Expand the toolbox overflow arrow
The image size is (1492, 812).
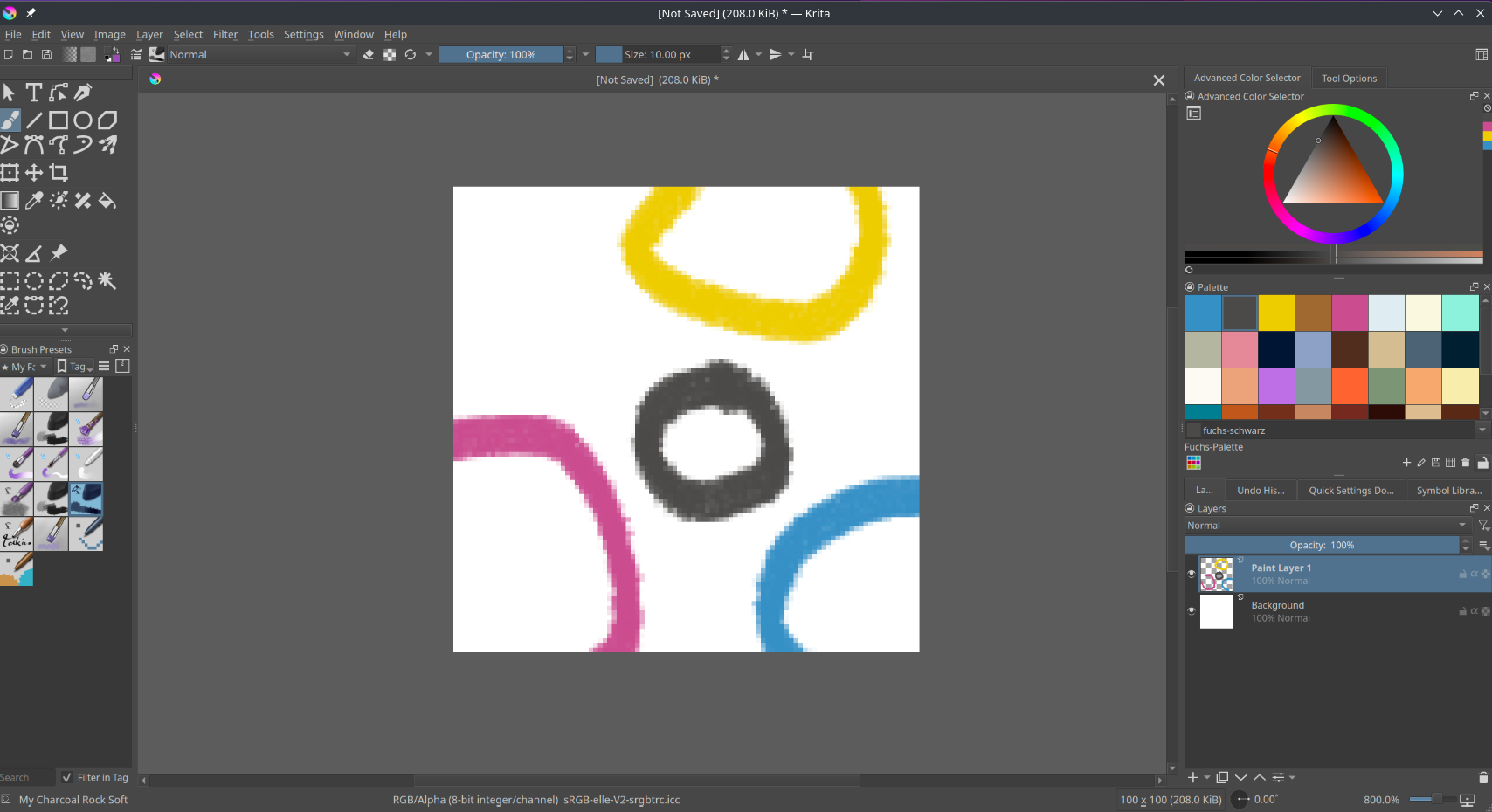pyautogui.click(x=65, y=330)
